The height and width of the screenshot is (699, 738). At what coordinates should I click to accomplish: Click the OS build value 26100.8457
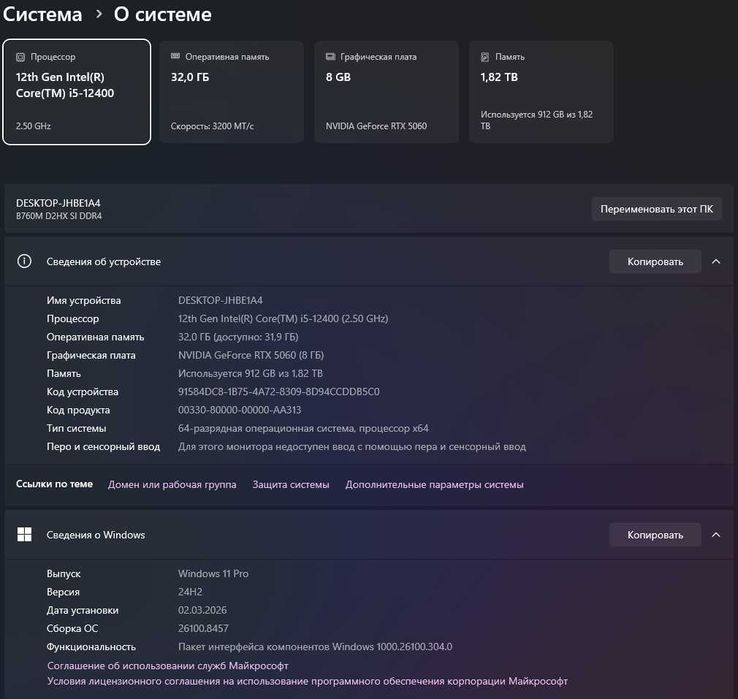[203, 628]
